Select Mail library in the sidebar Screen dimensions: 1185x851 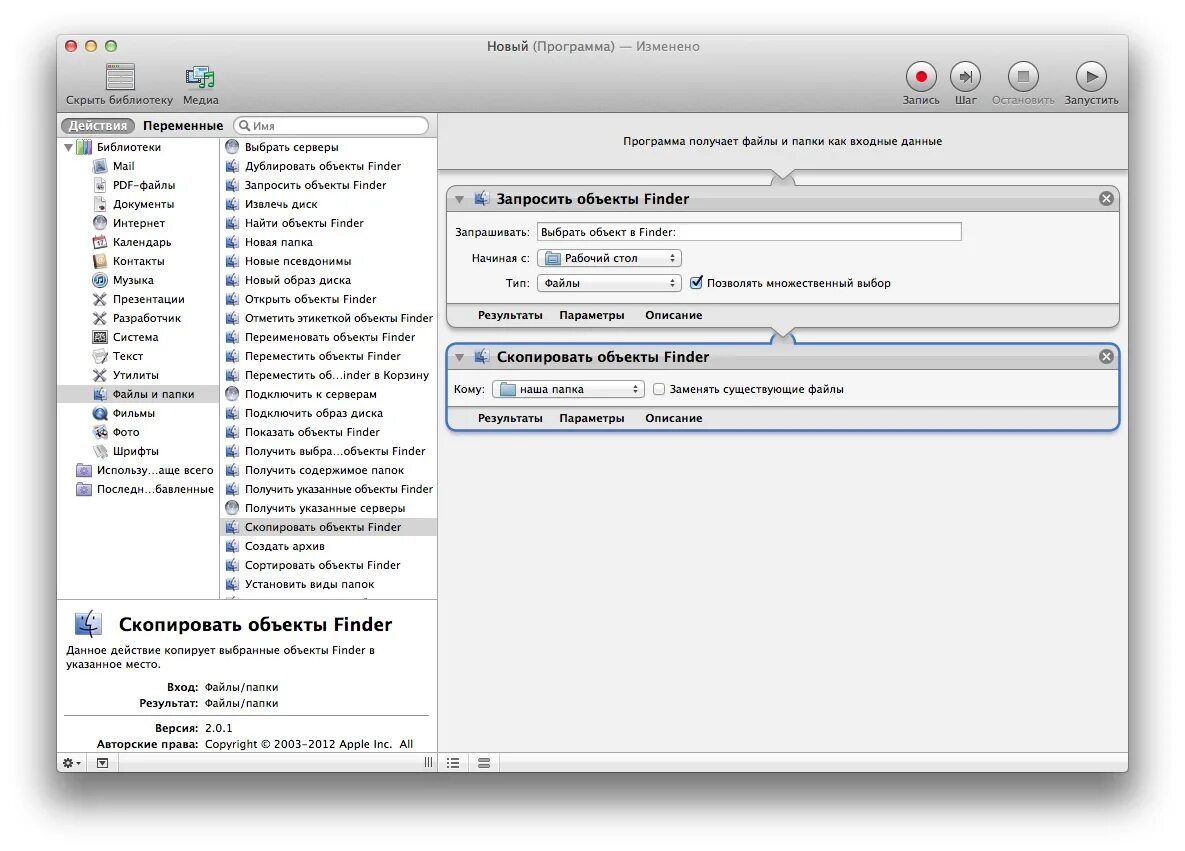pyautogui.click(x=123, y=166)
